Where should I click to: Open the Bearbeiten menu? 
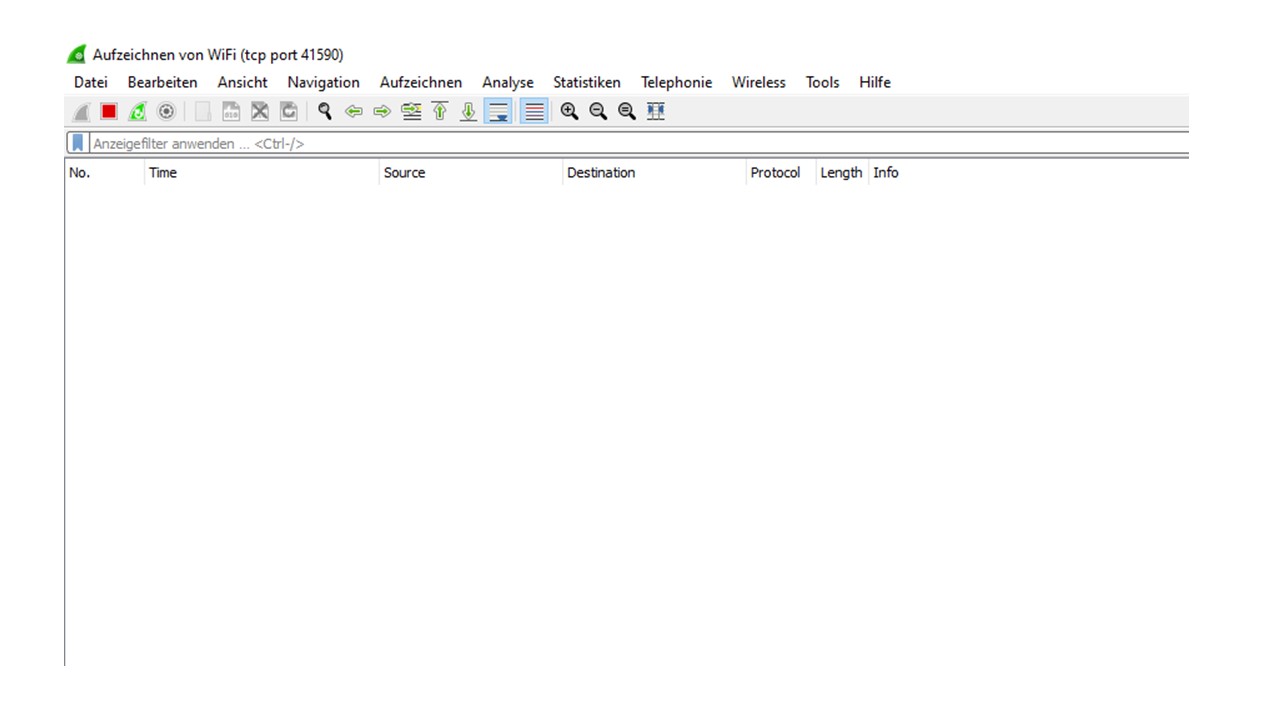click(x=163, y=83)
